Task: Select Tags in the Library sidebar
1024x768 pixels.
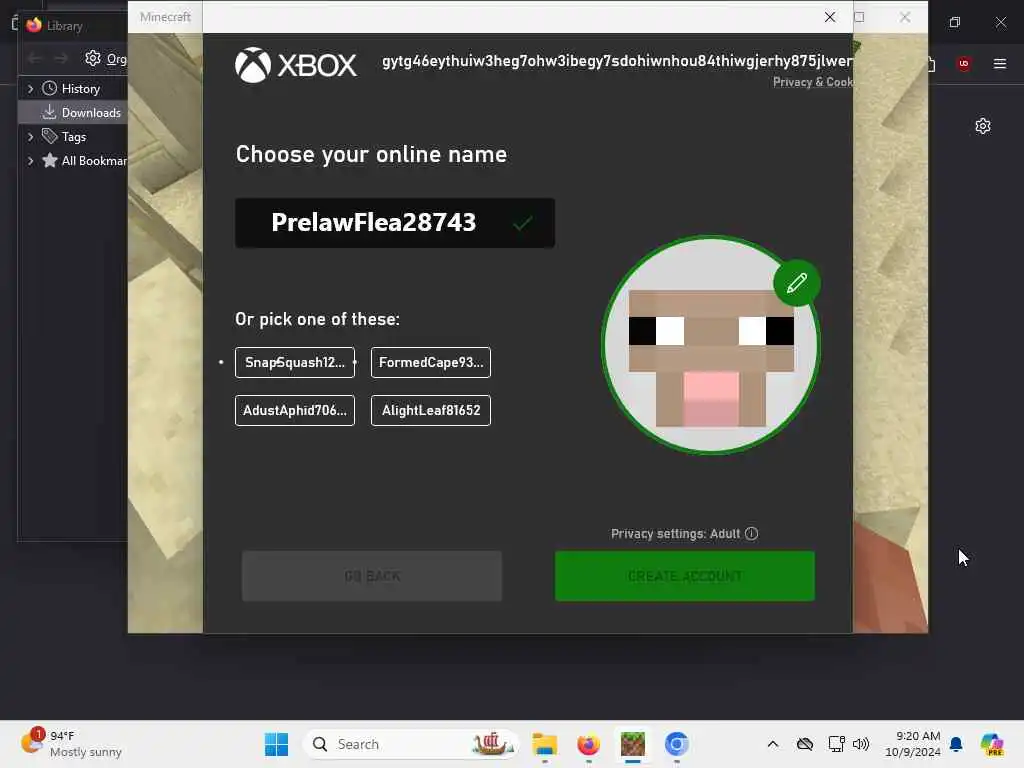Action: (73, 137)
